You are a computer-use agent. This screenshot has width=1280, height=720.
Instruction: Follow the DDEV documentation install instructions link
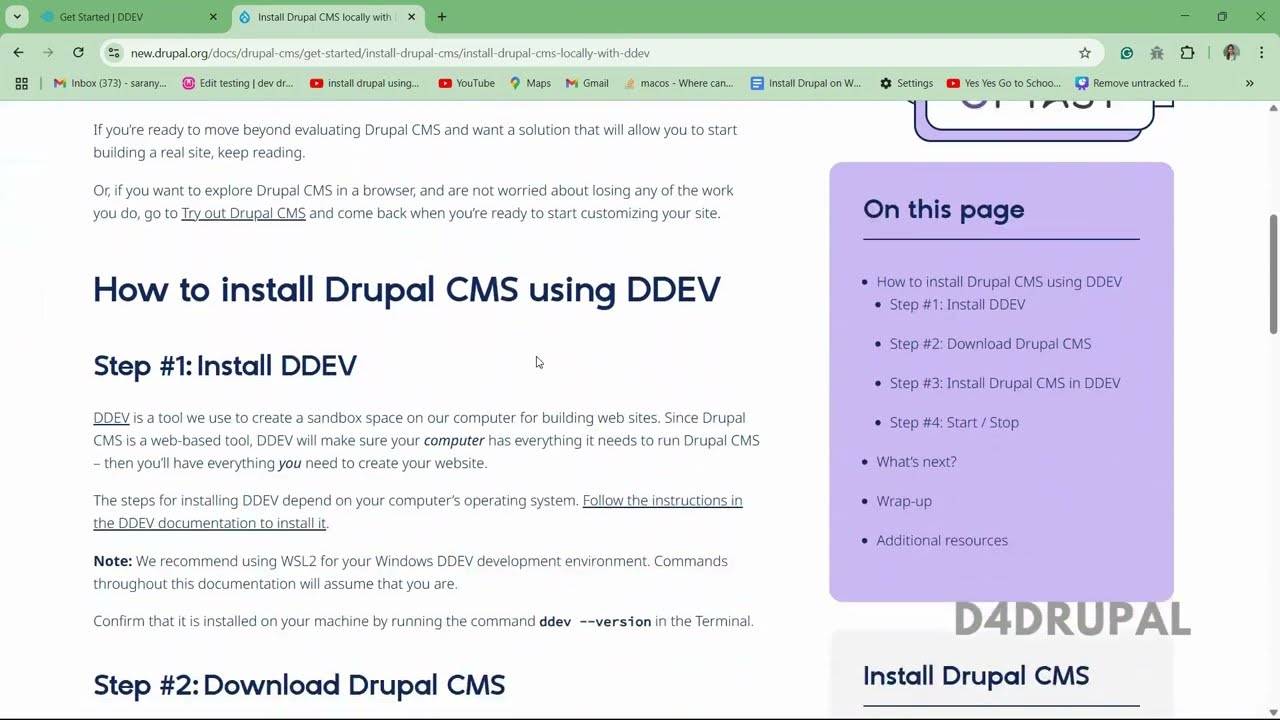pos(418,511)
